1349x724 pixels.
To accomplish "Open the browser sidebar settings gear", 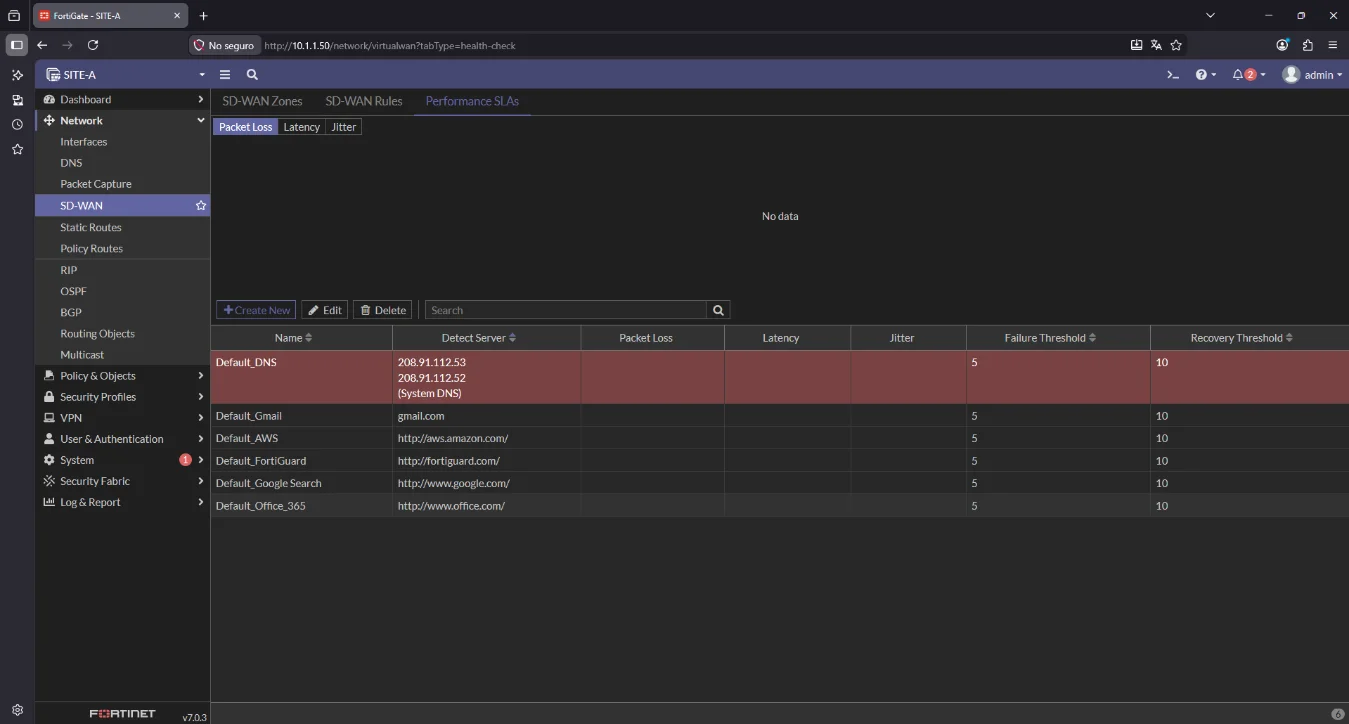I will 17,710.
